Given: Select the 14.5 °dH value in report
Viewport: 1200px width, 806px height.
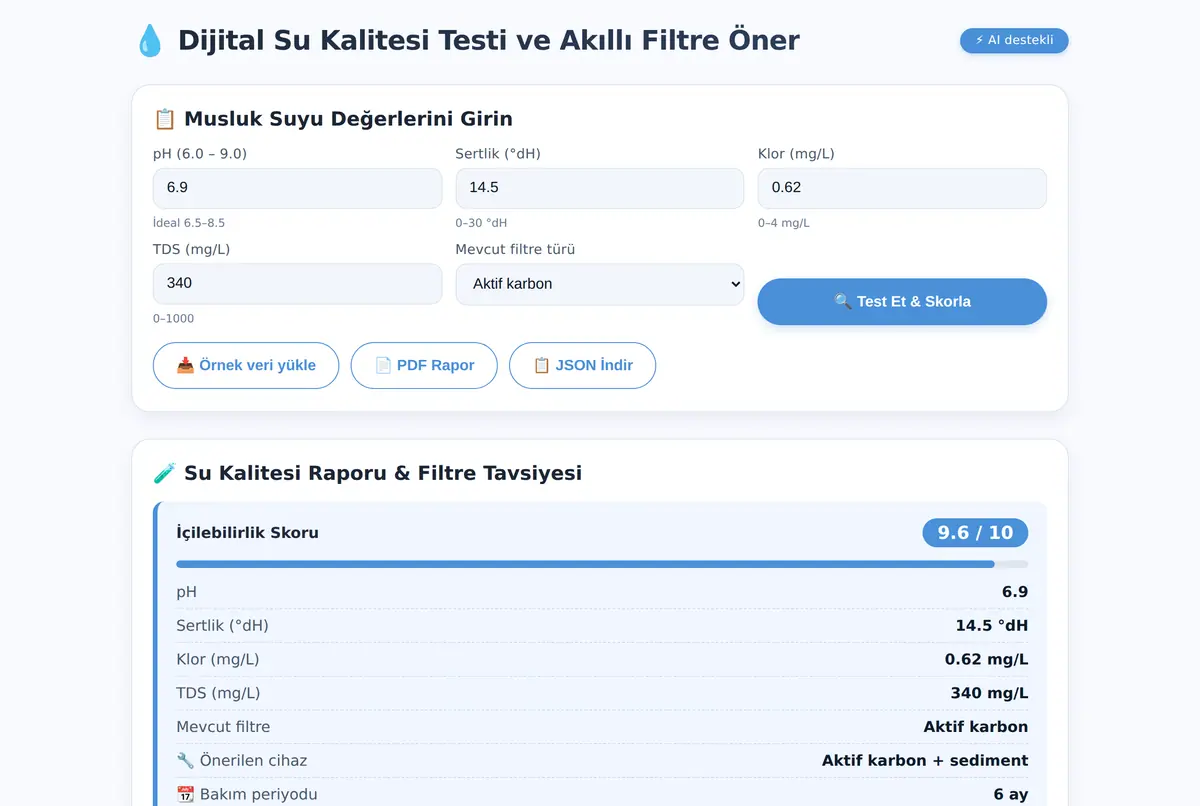Looking at the screenshot, I should coord(992,626).
